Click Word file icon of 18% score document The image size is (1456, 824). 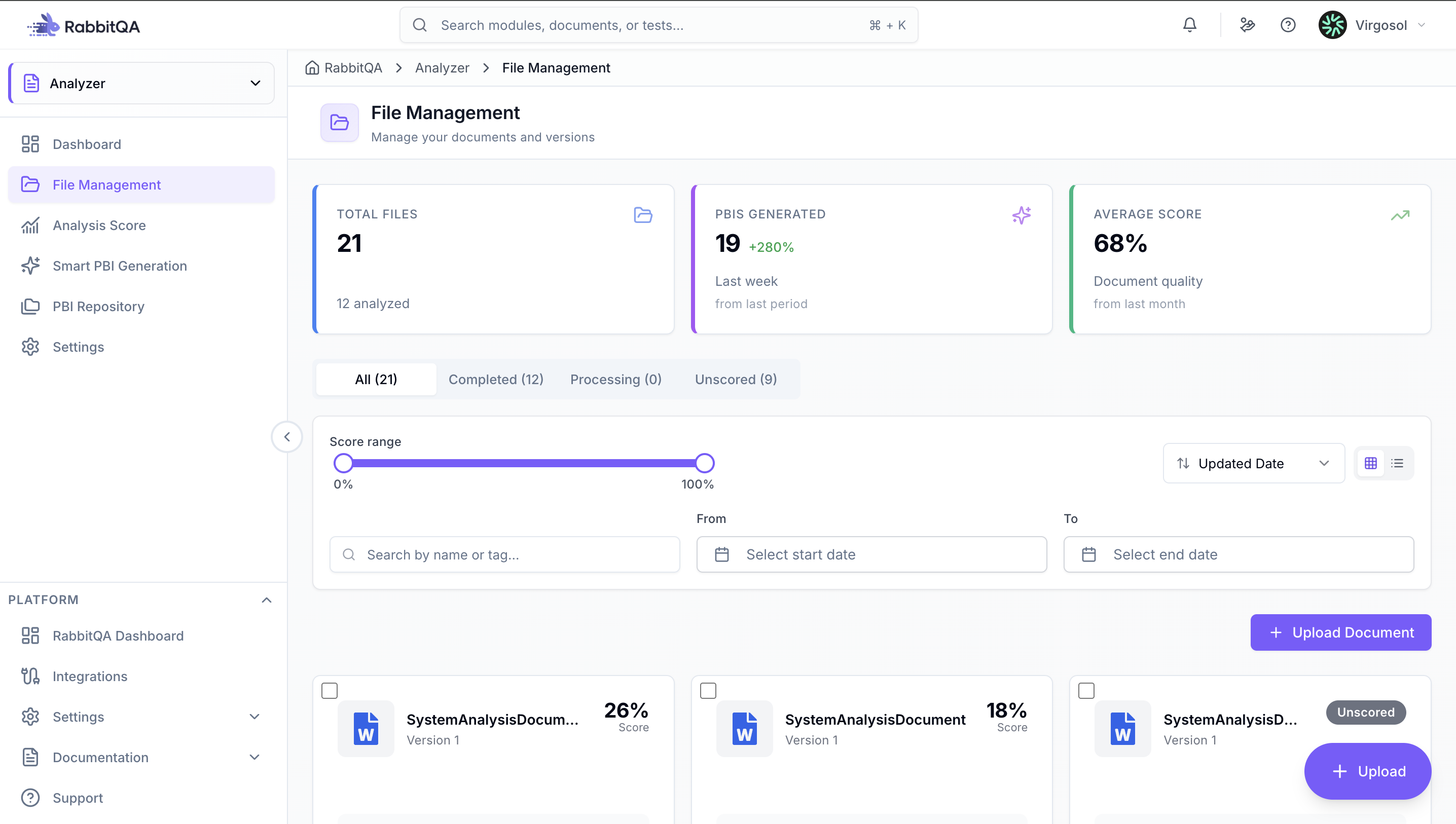click(x=744, y=728)
